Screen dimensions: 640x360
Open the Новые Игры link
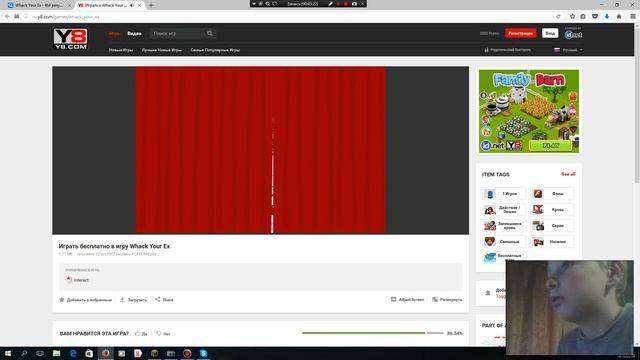[121, 50]
